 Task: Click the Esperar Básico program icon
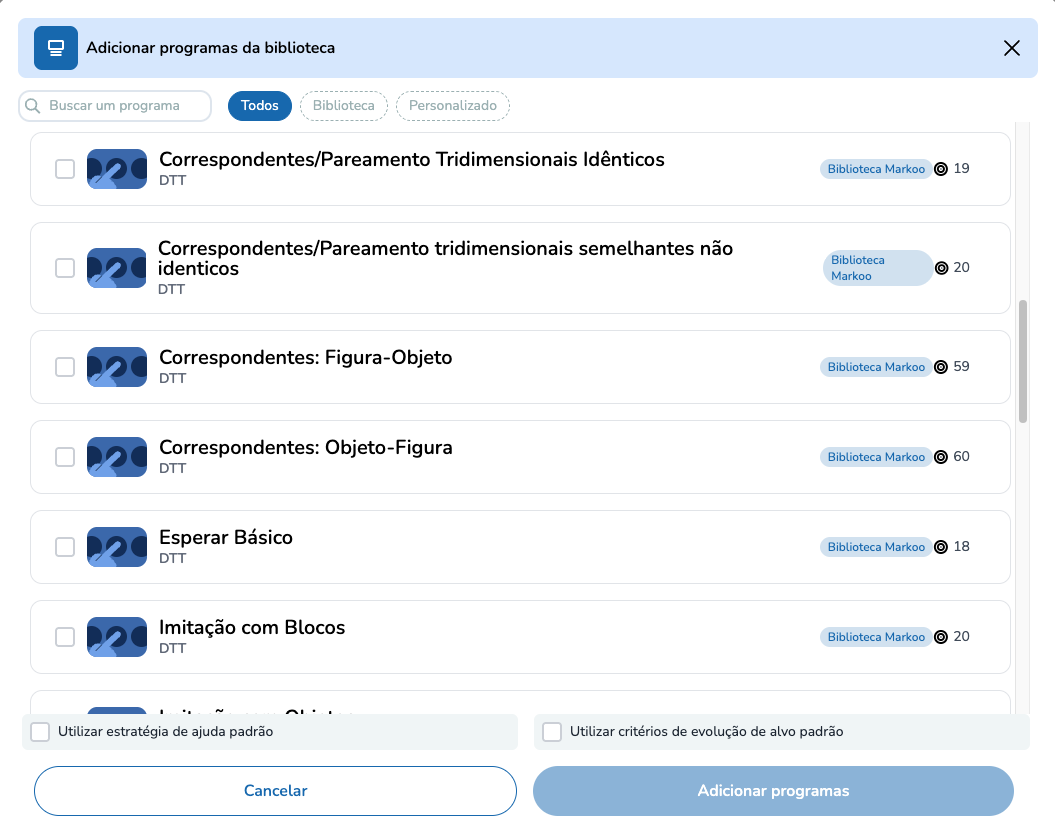click(117, 547)
